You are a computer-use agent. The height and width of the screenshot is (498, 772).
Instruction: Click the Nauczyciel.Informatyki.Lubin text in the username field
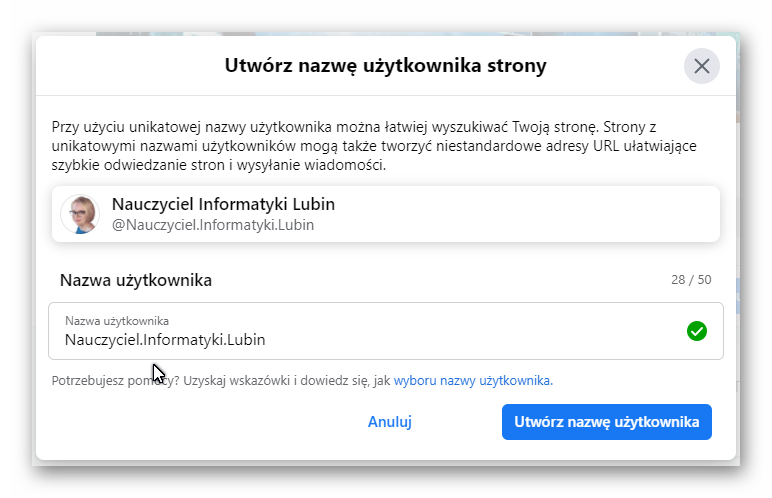165,340
